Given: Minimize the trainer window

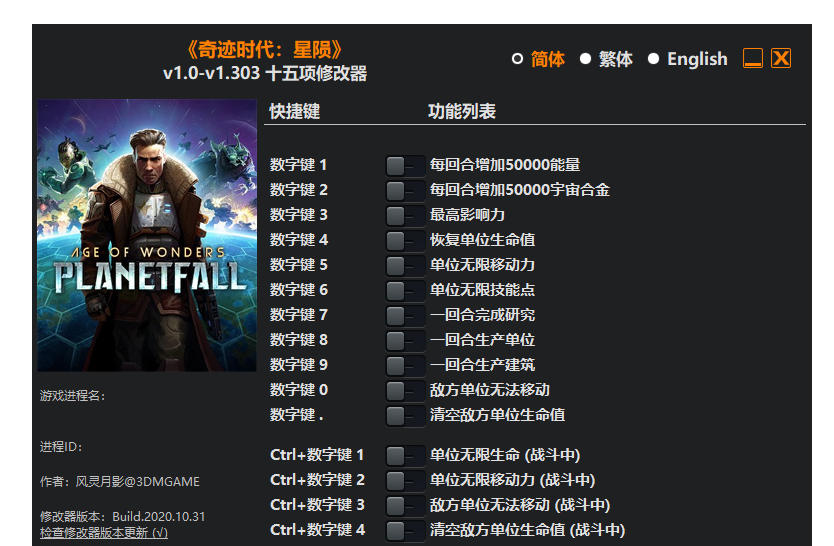Looking at the screenshot, I should 753,58.
